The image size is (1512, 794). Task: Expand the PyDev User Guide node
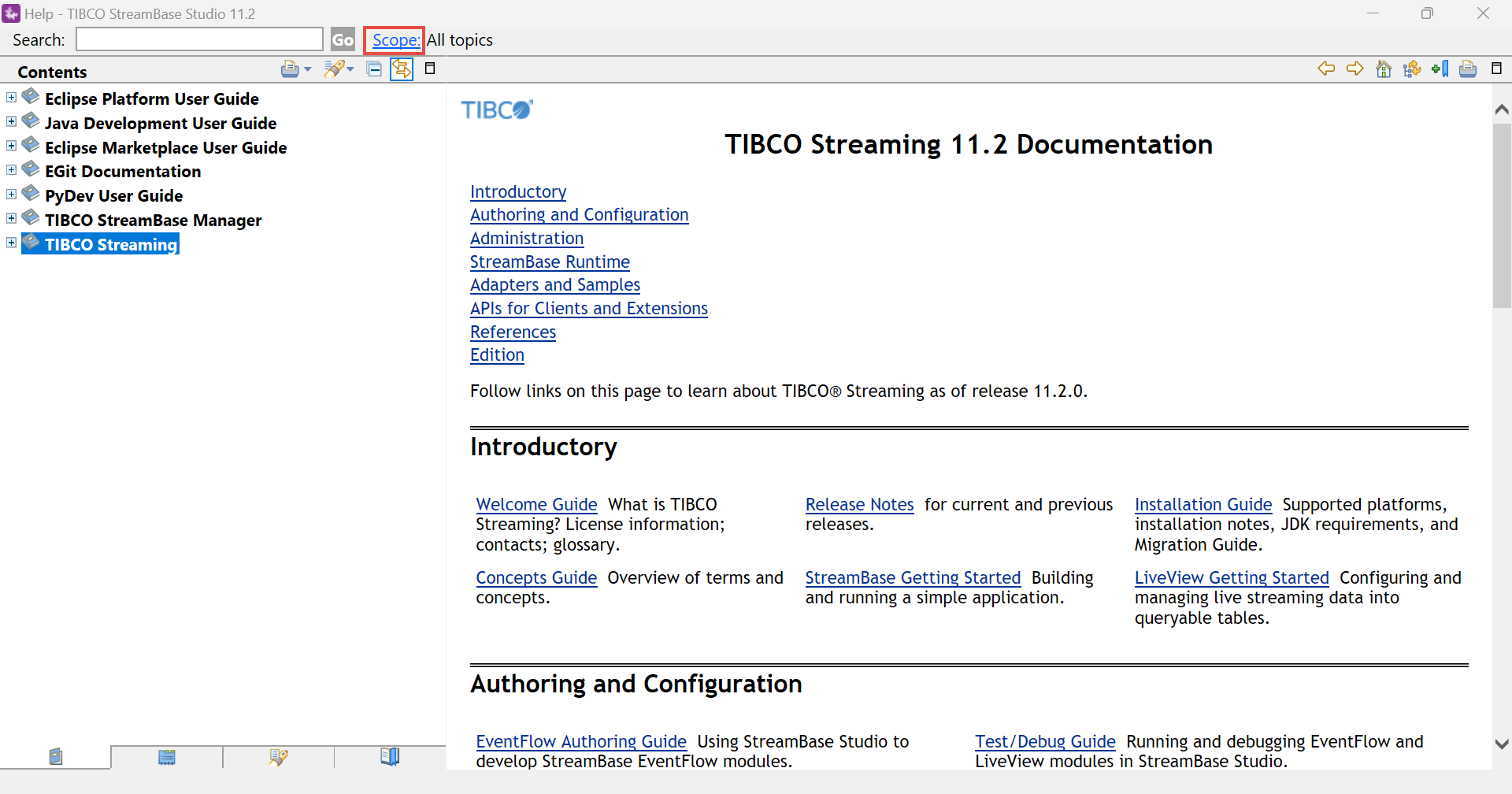11,195
